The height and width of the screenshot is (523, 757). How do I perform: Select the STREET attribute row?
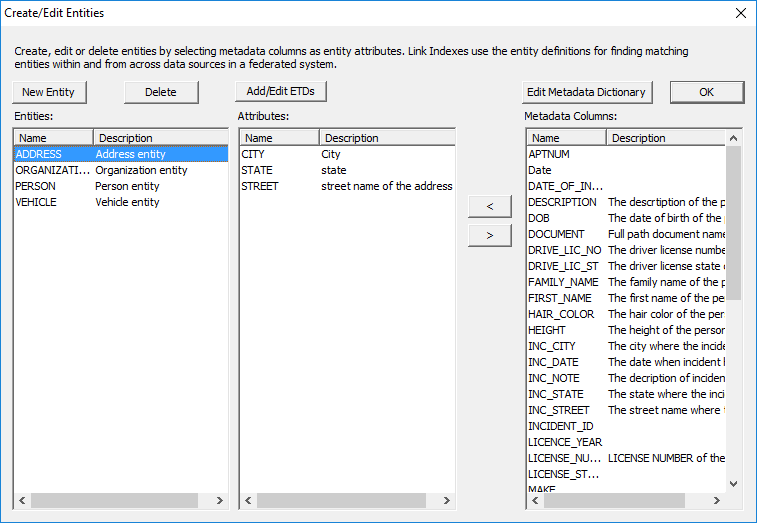point(260,186)
